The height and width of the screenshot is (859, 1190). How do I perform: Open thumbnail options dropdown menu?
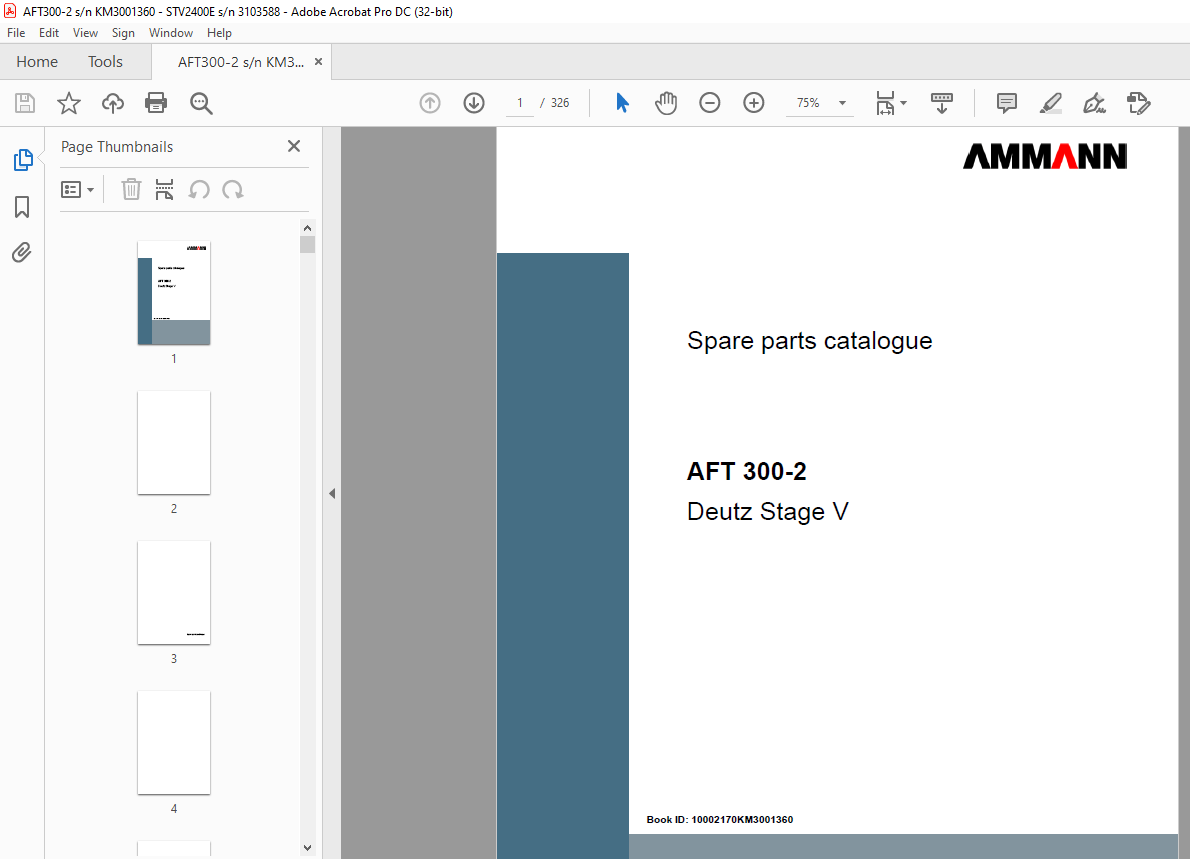tap(77, 190)
